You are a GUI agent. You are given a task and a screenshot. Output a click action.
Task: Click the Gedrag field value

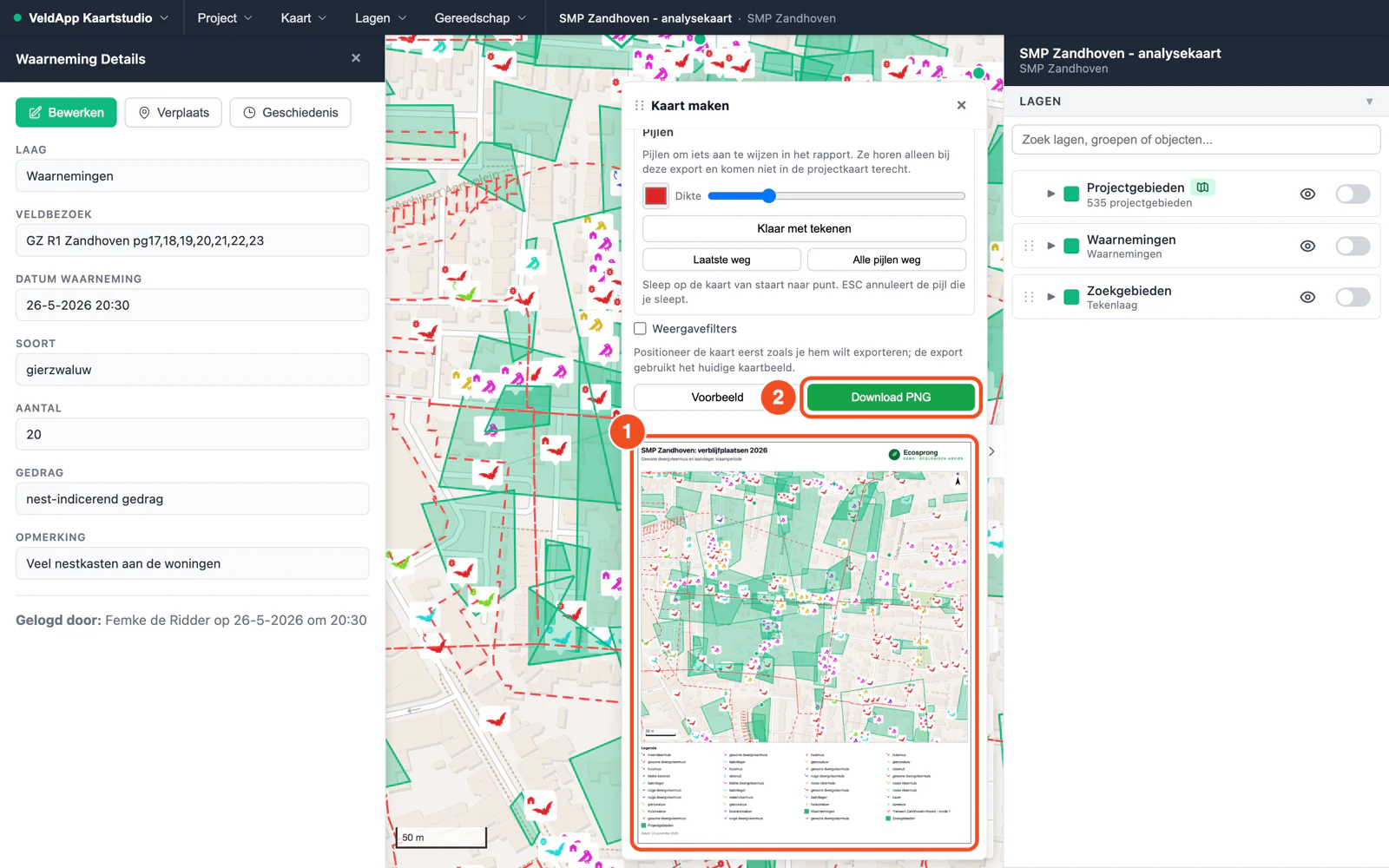[193, 499]
